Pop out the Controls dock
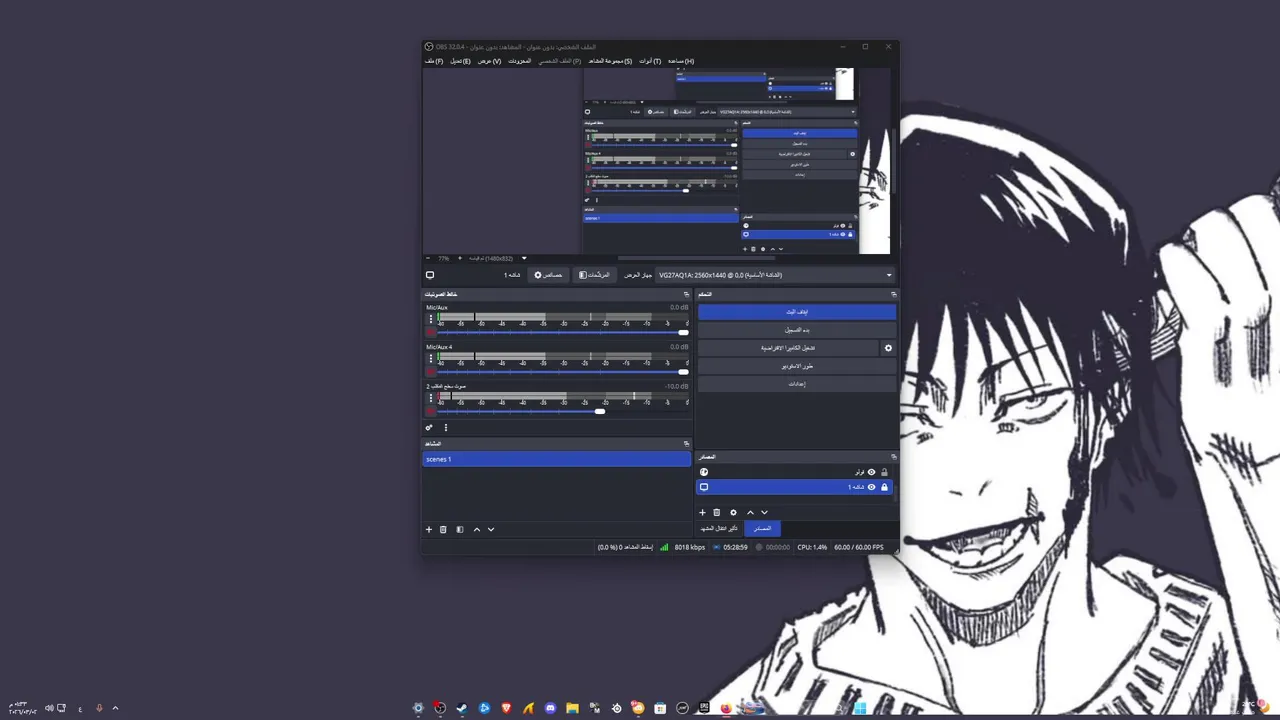Screen dimensions: 1280x720 [x=894, y=294]
